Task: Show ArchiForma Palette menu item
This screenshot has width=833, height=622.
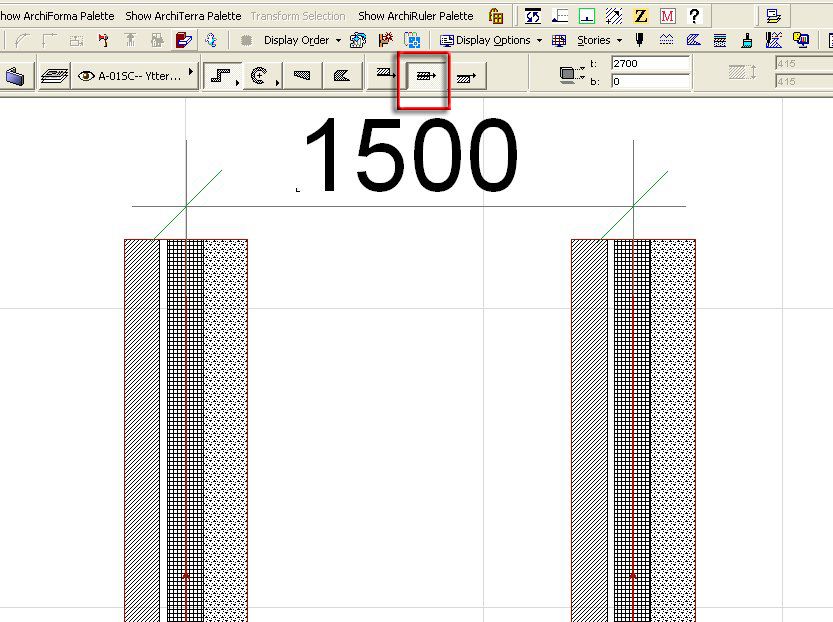Action: click(57, 16)
